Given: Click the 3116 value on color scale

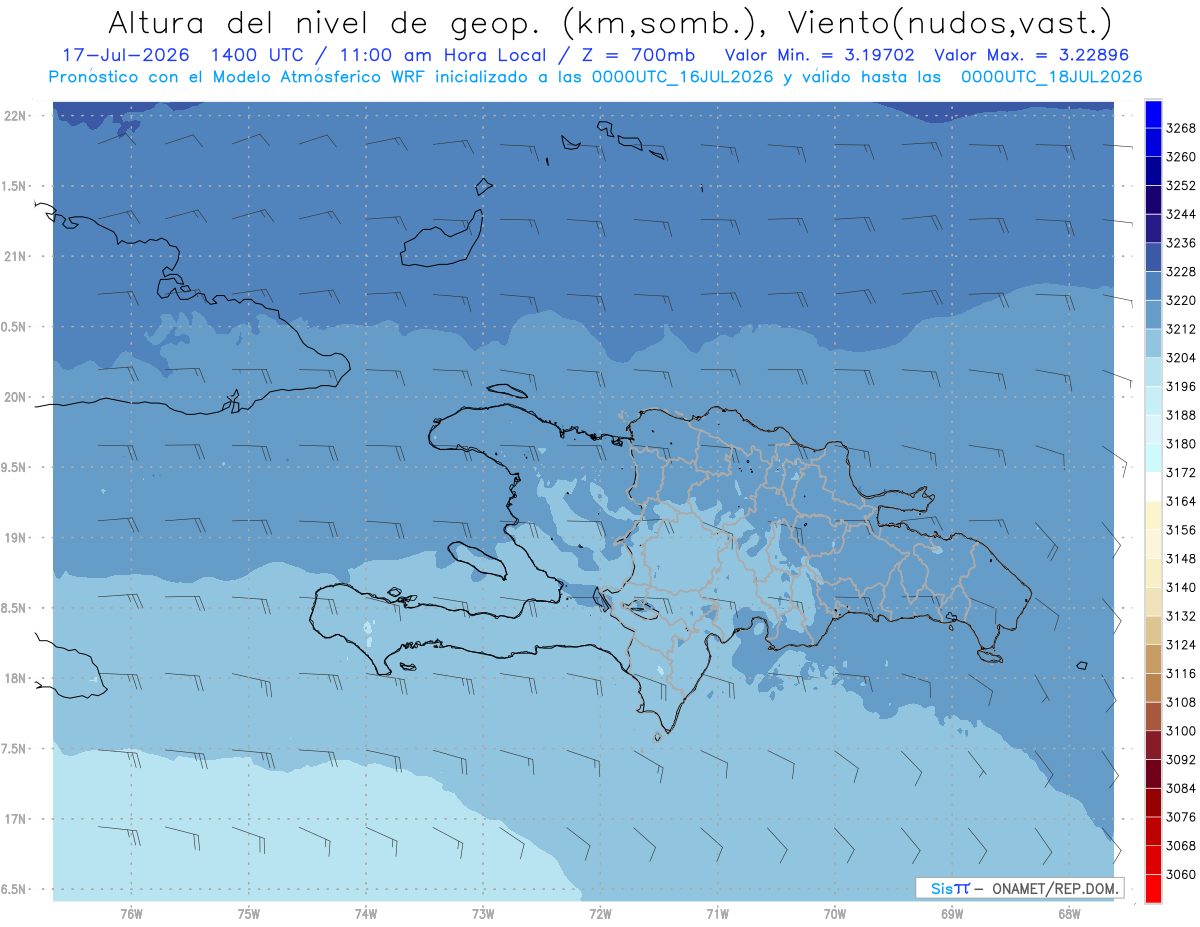Looking at the screenshot, I should click(1180, 674).
